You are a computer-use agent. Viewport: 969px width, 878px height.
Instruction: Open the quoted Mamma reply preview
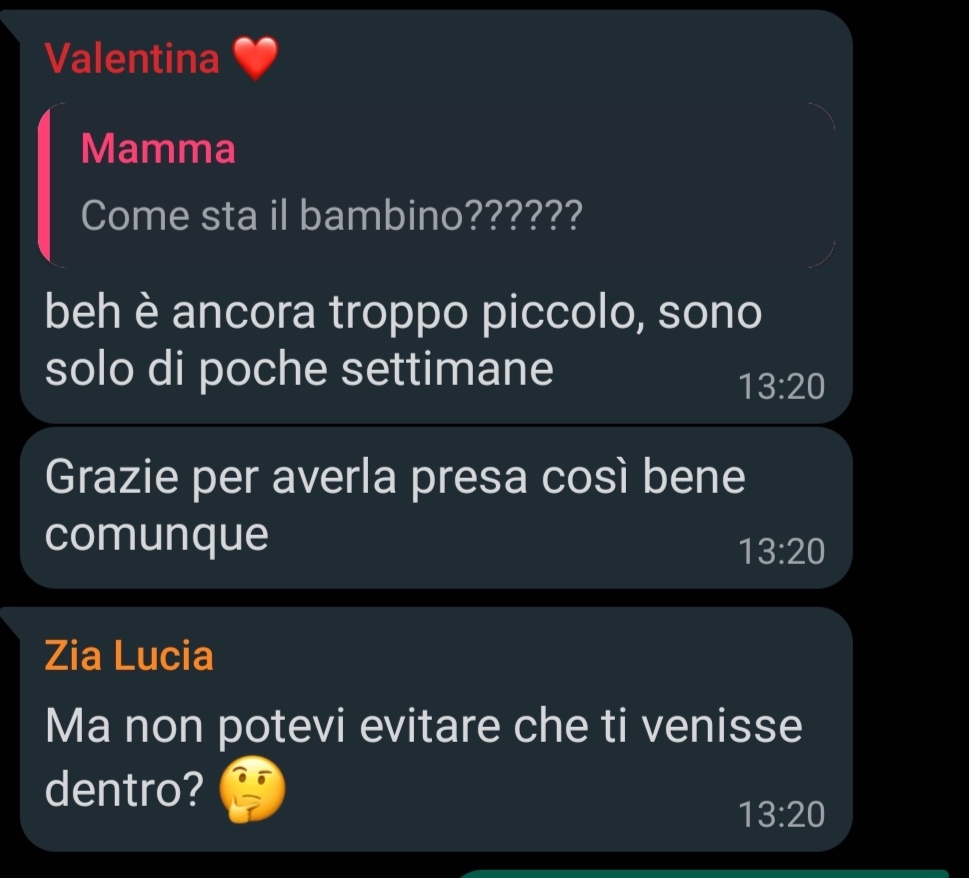click(436, 185)
